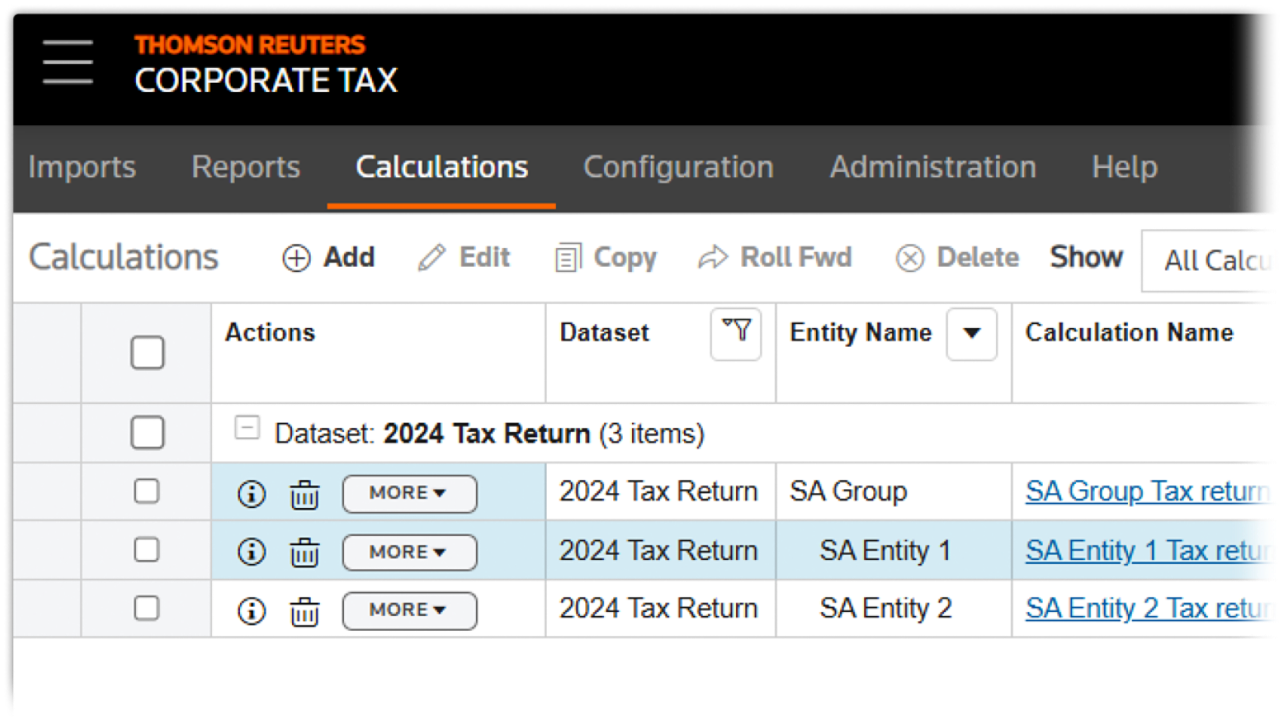Click the info icon for SA Entity 1
The height and width of the screenshot is (721, 1280).
(x=251, y=552)
